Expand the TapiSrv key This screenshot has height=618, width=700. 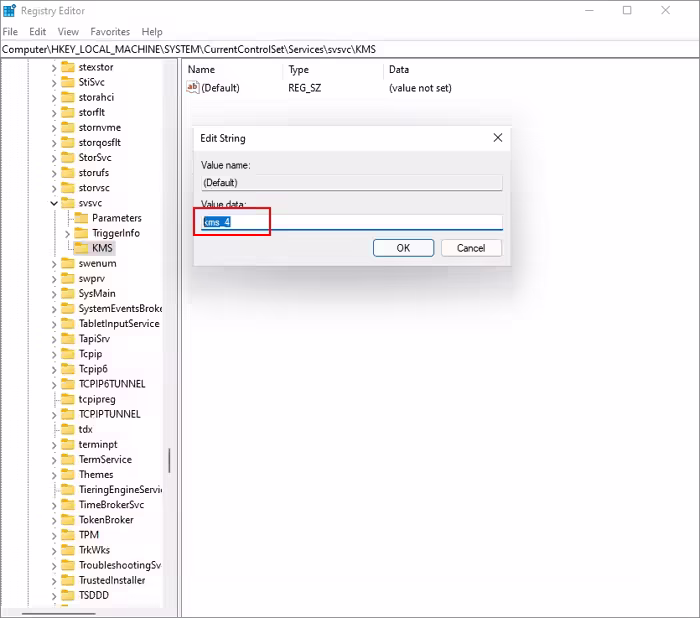[x=54, y=339]
